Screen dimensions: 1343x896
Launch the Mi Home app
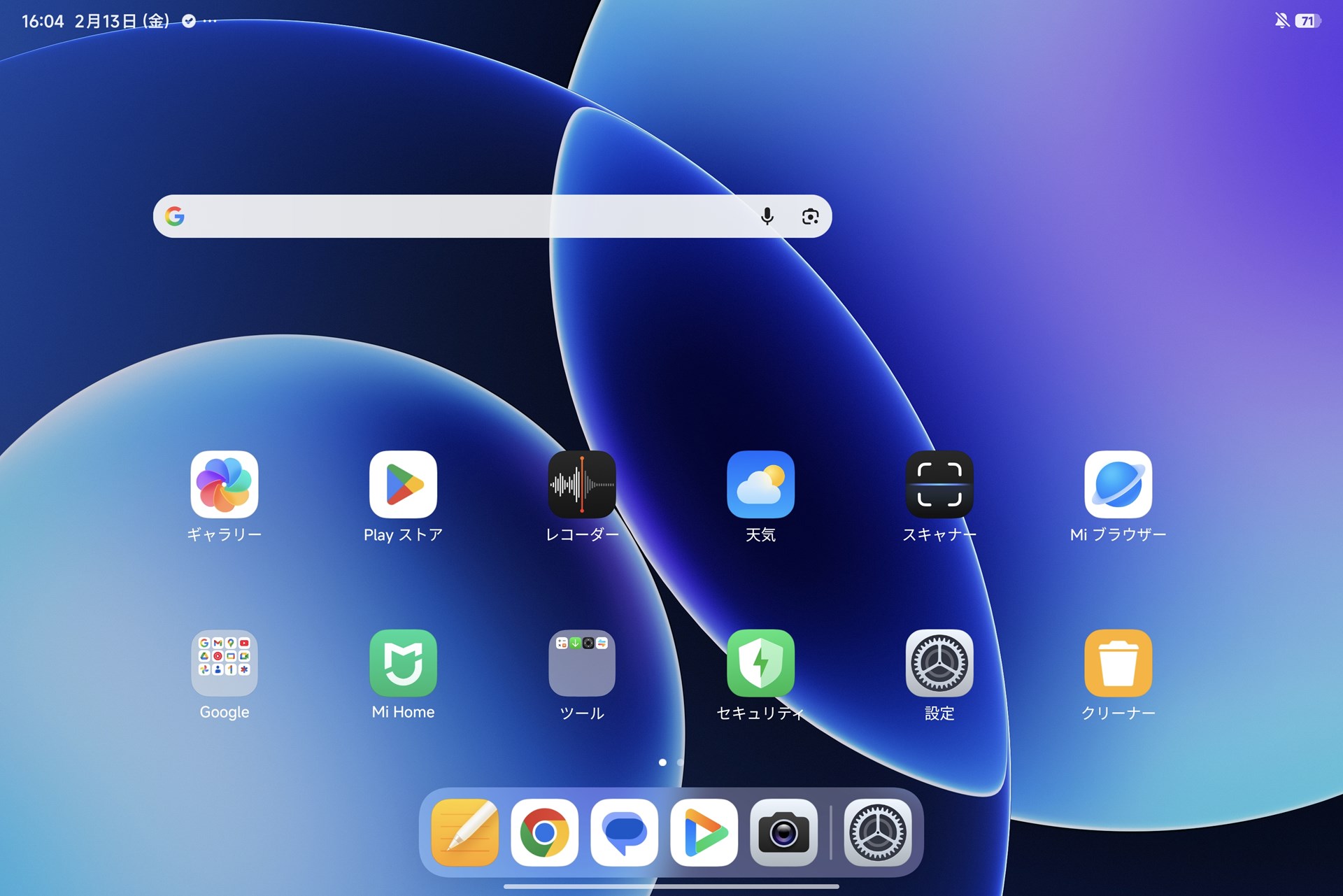pyautogui.click(x=403, y=662)
